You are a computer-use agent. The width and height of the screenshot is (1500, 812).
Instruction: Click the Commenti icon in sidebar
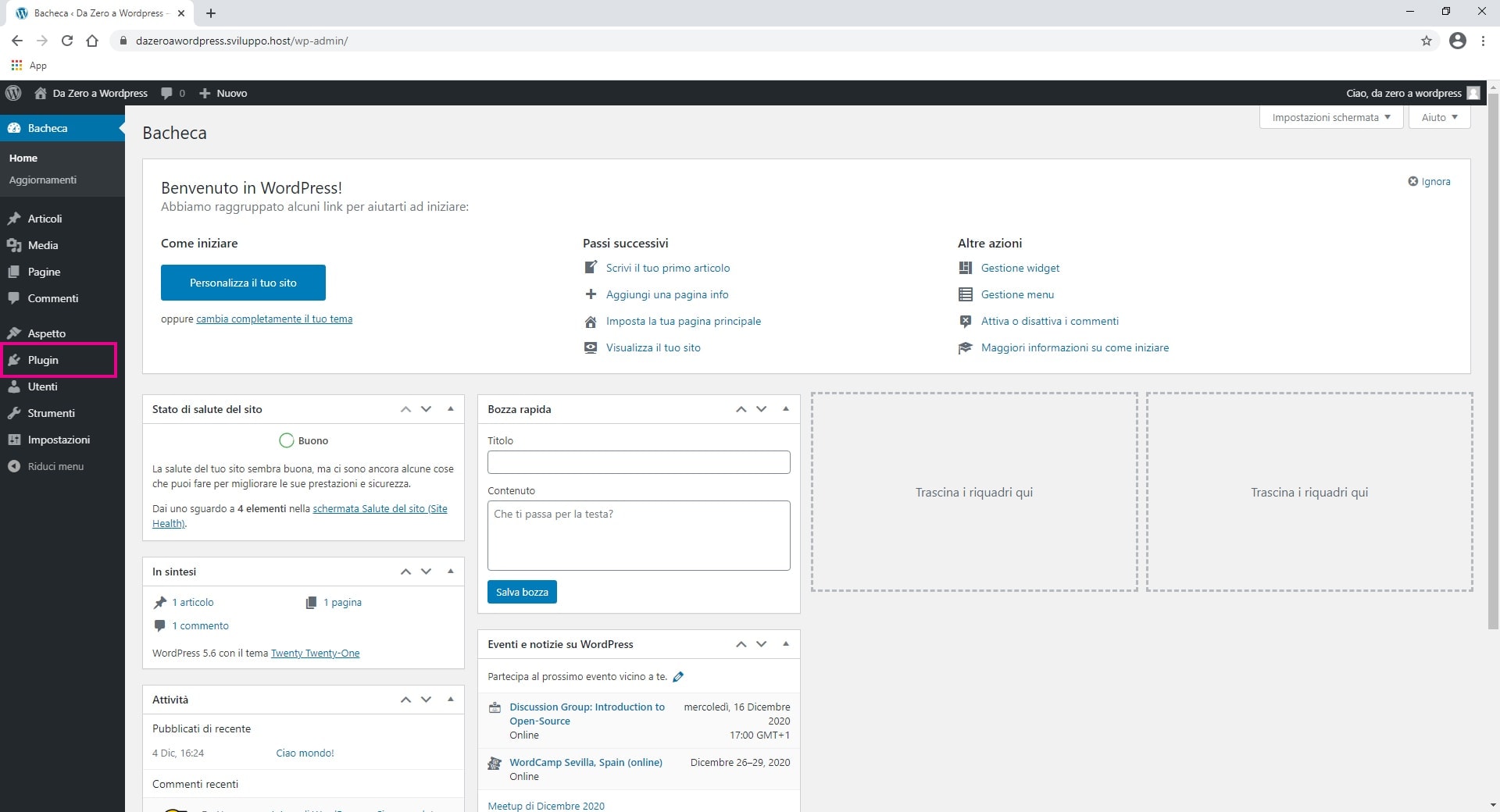click(14, 298)
